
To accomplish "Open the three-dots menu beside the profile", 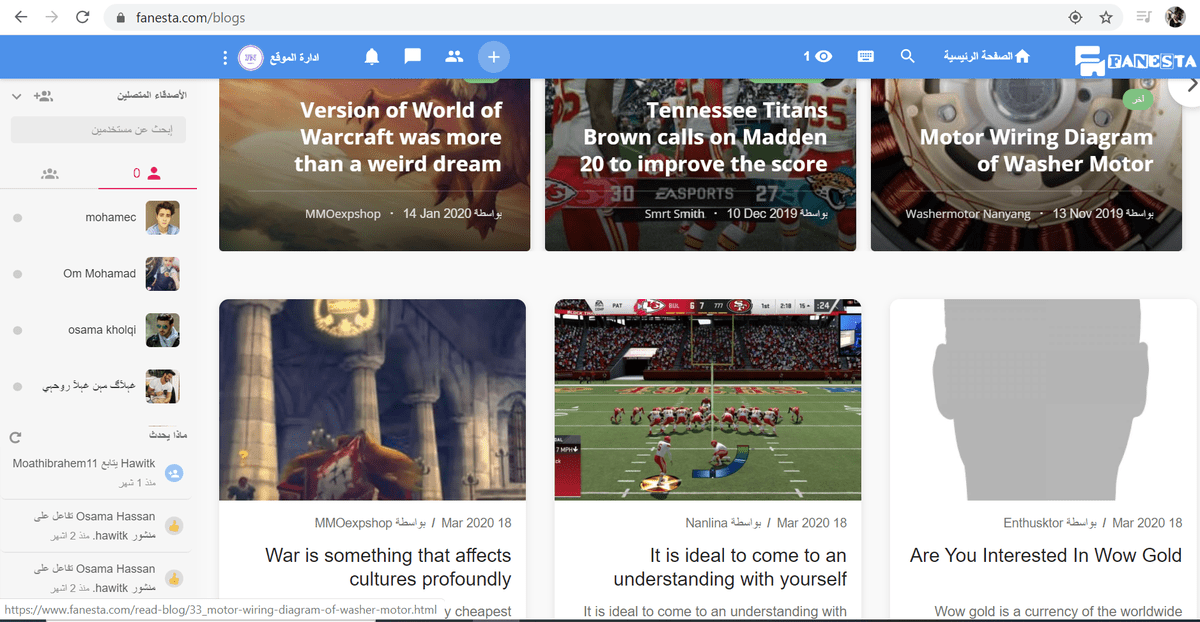I will [225, 58].
